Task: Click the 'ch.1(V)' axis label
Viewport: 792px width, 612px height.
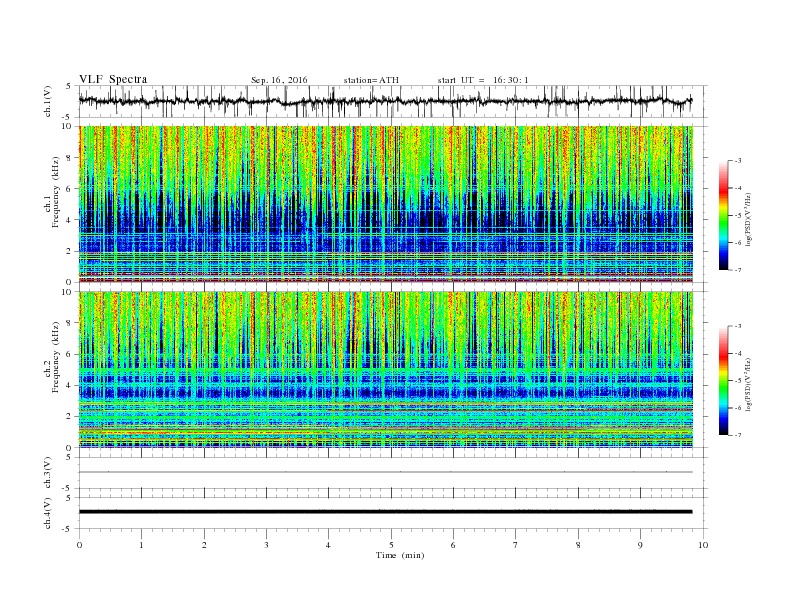Action: click(48, 101)
